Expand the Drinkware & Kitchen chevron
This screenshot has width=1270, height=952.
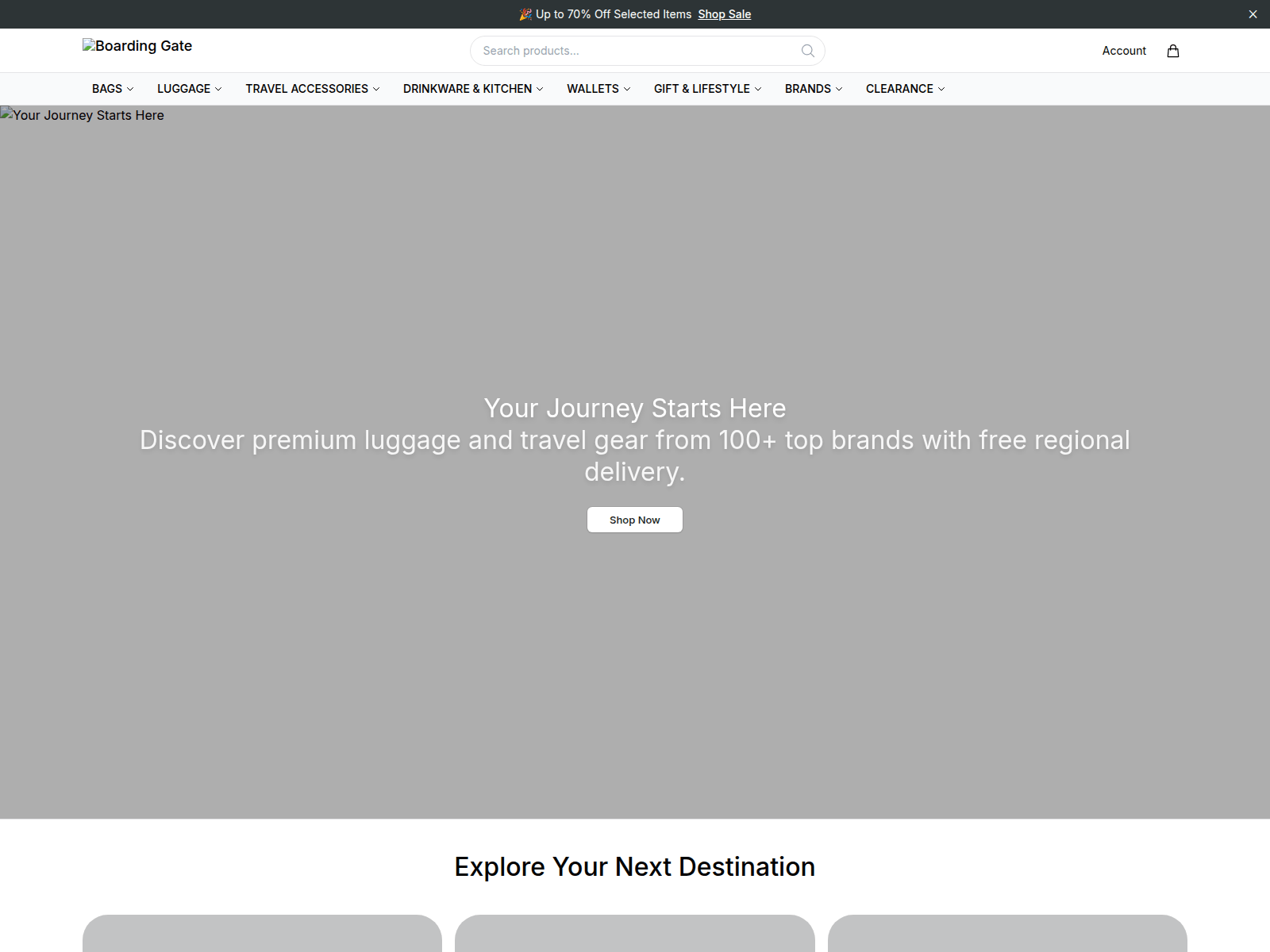click(540, 89)
